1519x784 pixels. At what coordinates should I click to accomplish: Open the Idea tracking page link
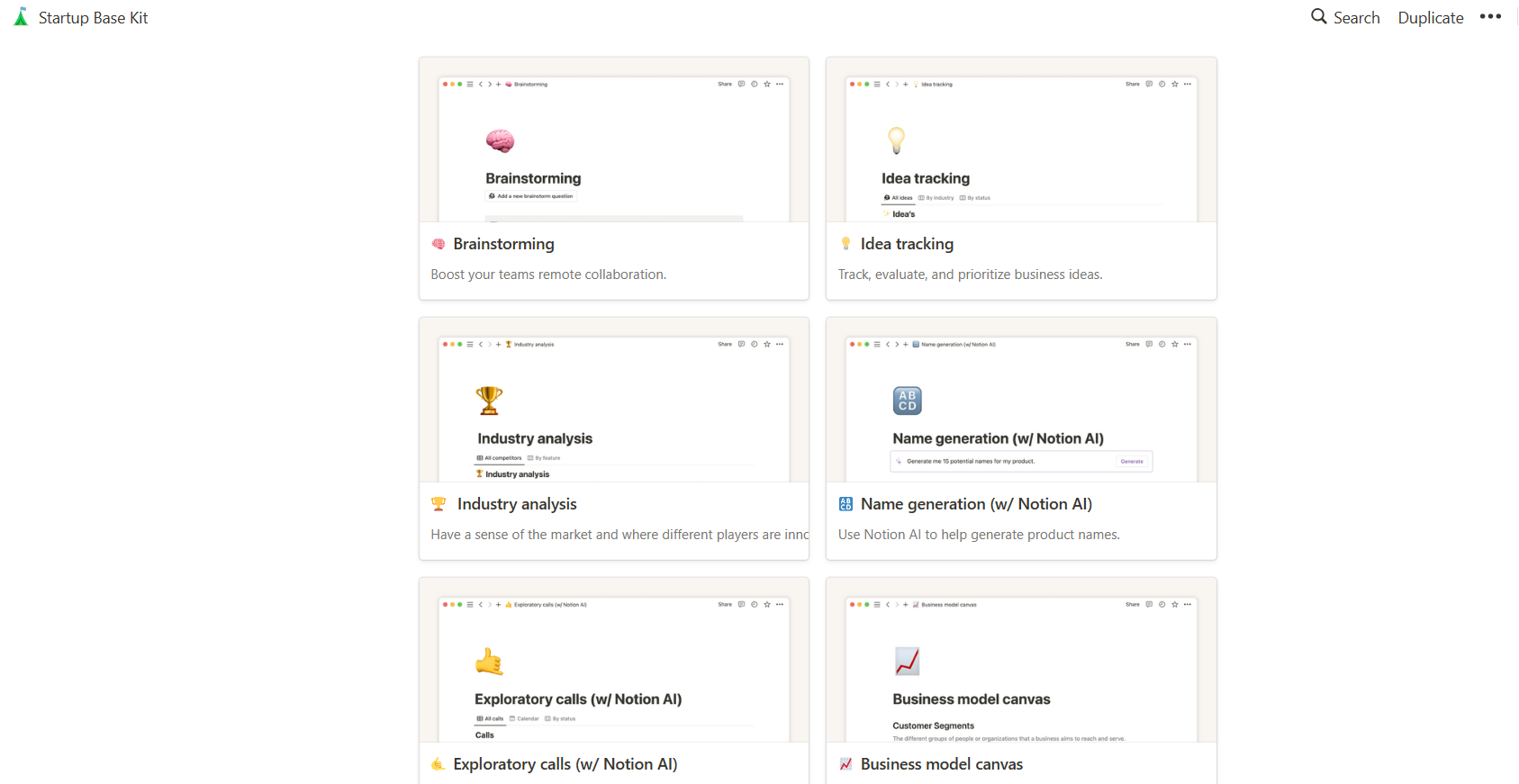coord(907,244)
